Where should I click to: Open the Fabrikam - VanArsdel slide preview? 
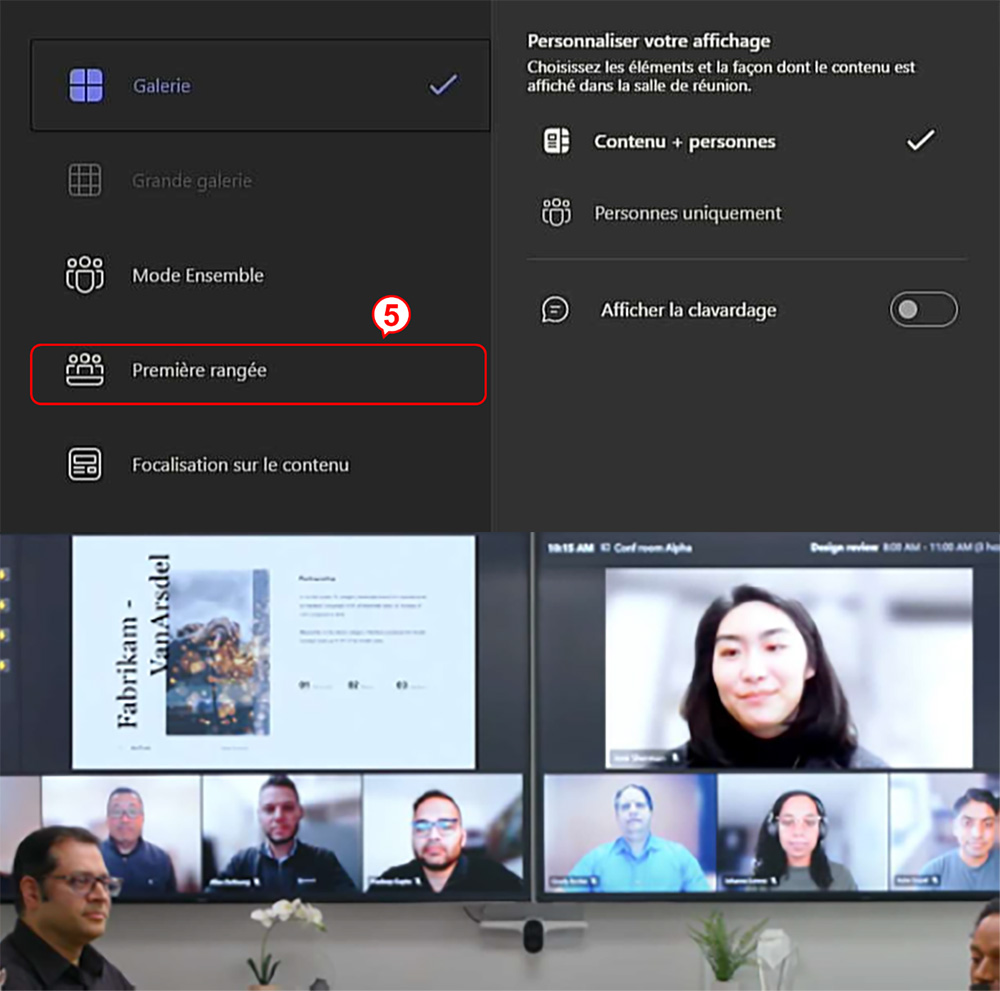coord(273,652)
